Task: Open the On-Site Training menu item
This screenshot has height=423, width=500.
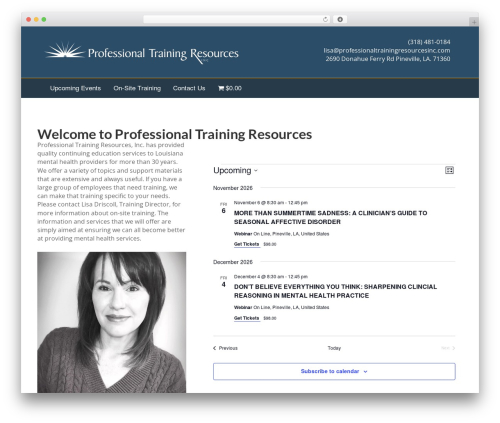Action: click(137, 88)
